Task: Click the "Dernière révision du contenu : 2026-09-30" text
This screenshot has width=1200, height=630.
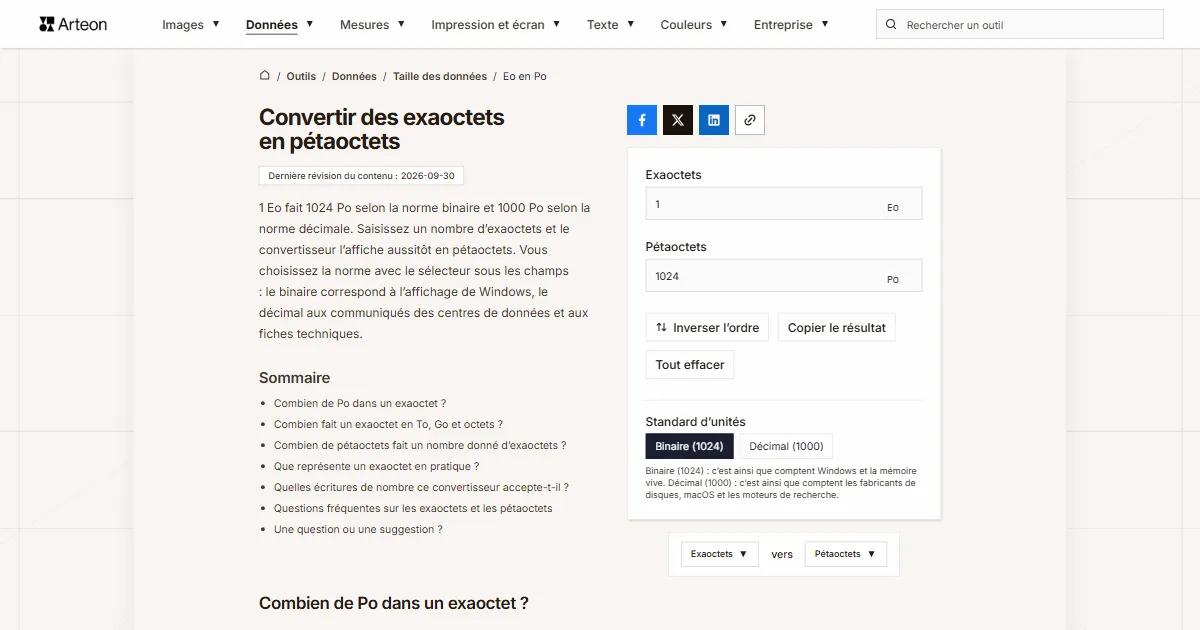Action: click(x=361, y=176)
